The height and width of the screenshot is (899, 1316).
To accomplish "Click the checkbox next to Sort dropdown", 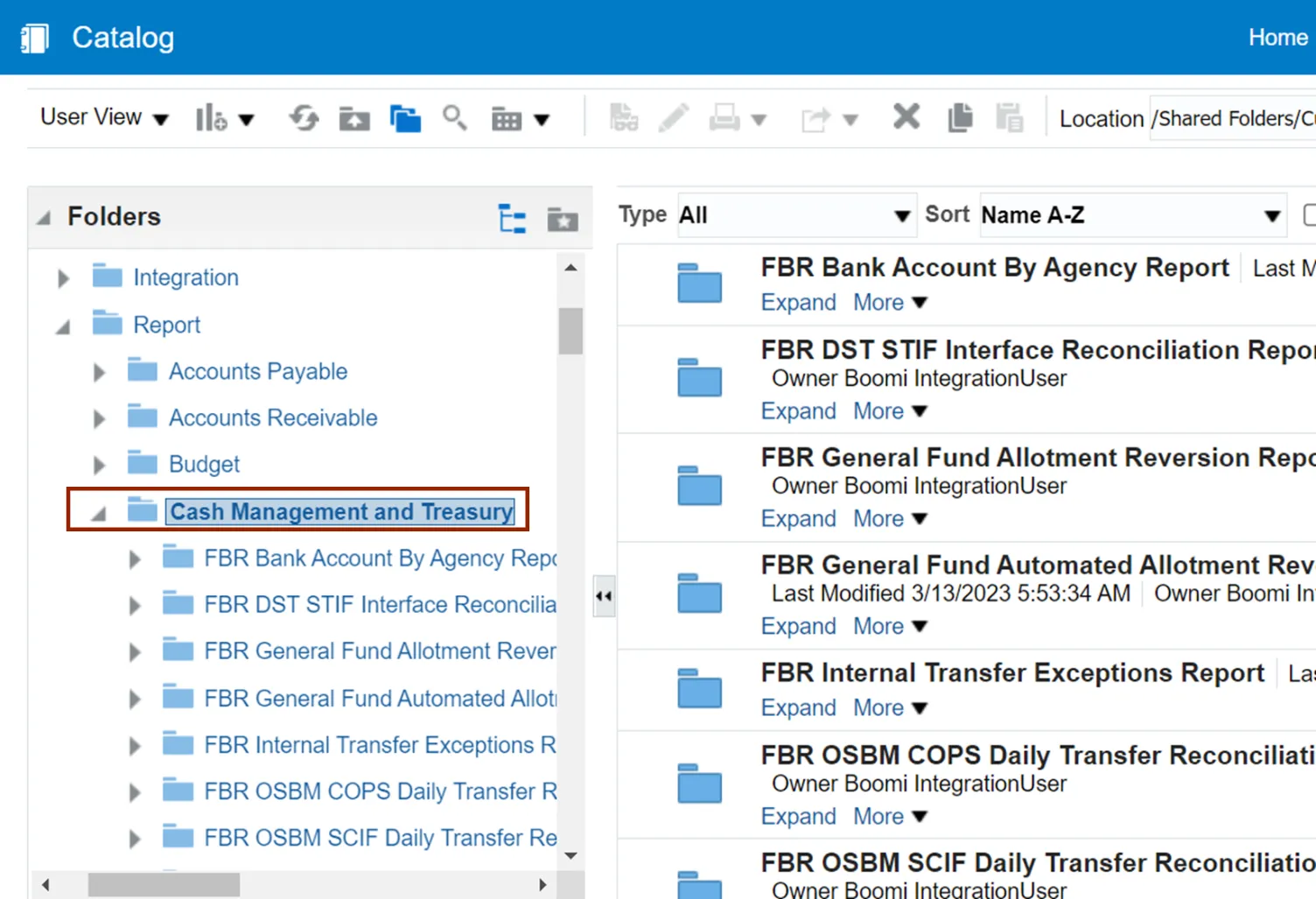I will (1309, 215).
